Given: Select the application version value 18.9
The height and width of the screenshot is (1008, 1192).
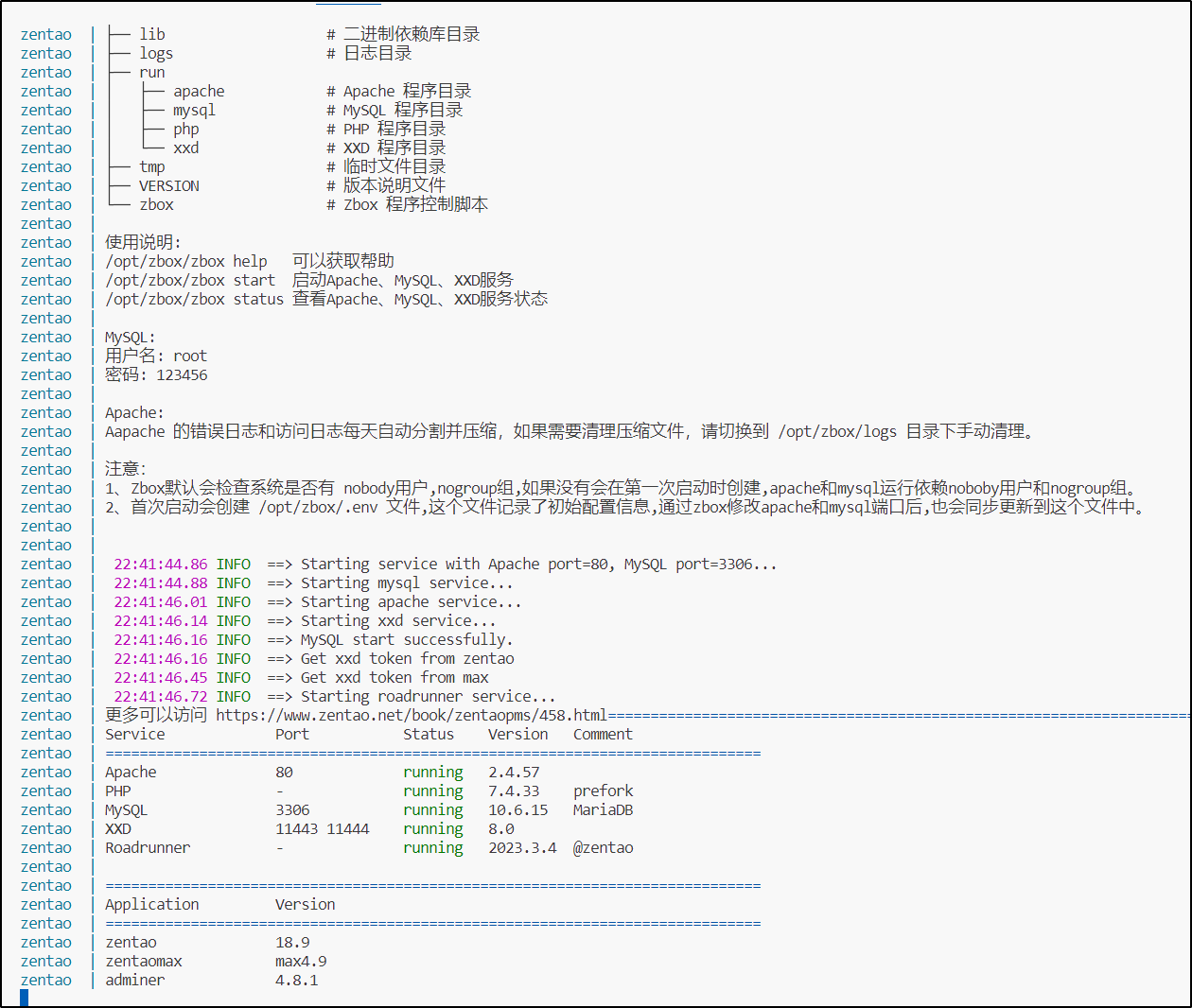Looking at the screenshot, I should tap(292, 942).
